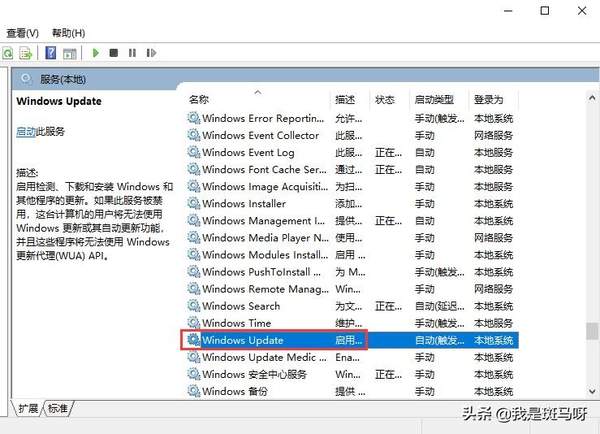Click 为 M... description of Windows PushToInstall
This screenshot has height=434, width=600.
[350, 272]
